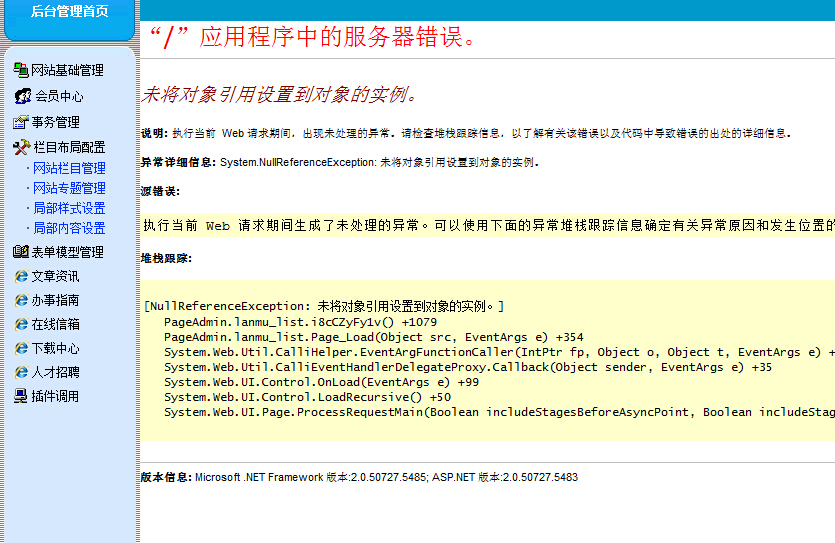Click the IE icon beside 人才招聘
The image size is (835, 543).
[21, 372]
